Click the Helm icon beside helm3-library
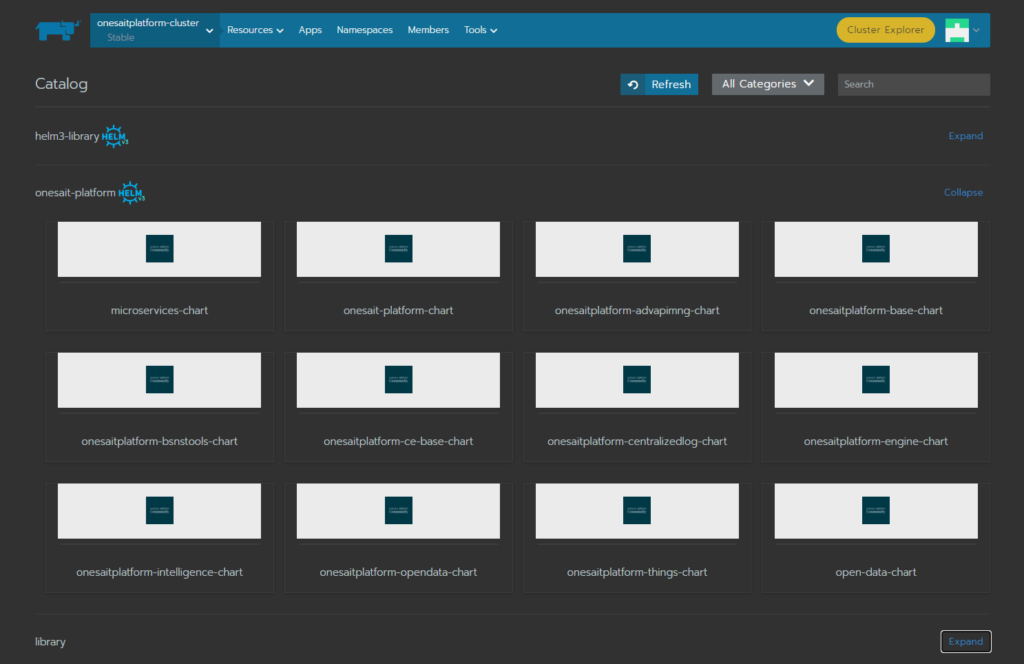1024x664 pixels. tap(115, 136)
